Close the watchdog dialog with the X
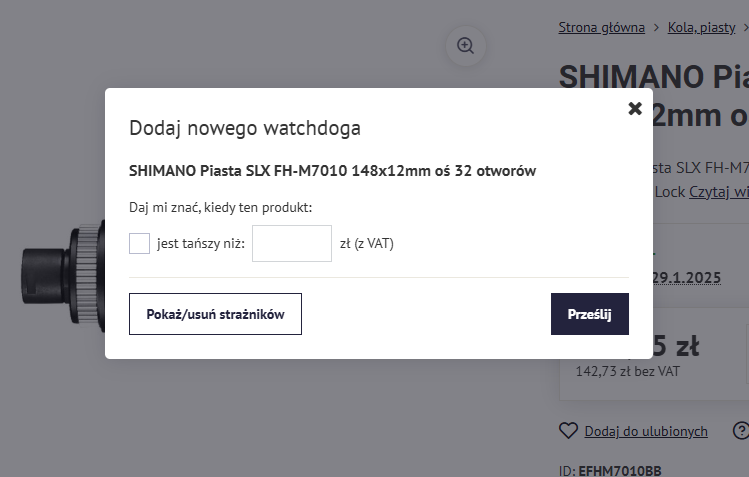749x477 pixels. 635,109
